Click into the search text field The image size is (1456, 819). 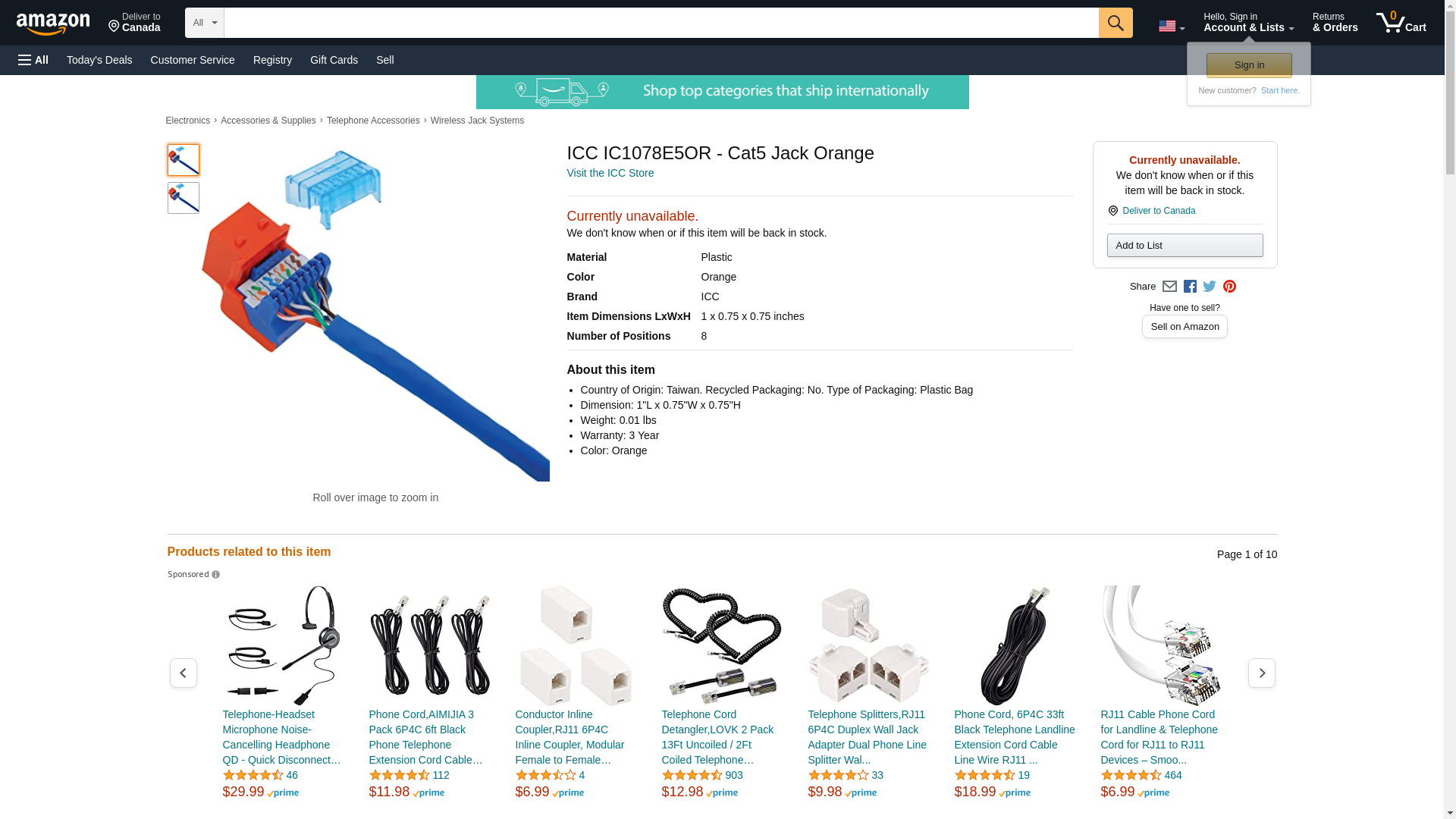[661, 23]
